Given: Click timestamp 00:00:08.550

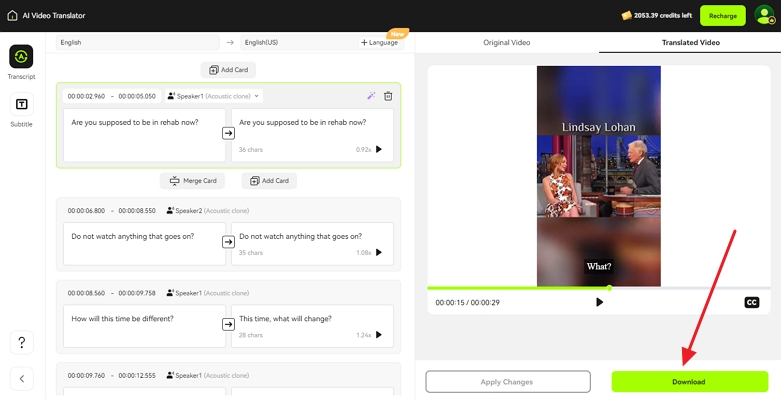Looking at the screenshot, I should (137, 211).
